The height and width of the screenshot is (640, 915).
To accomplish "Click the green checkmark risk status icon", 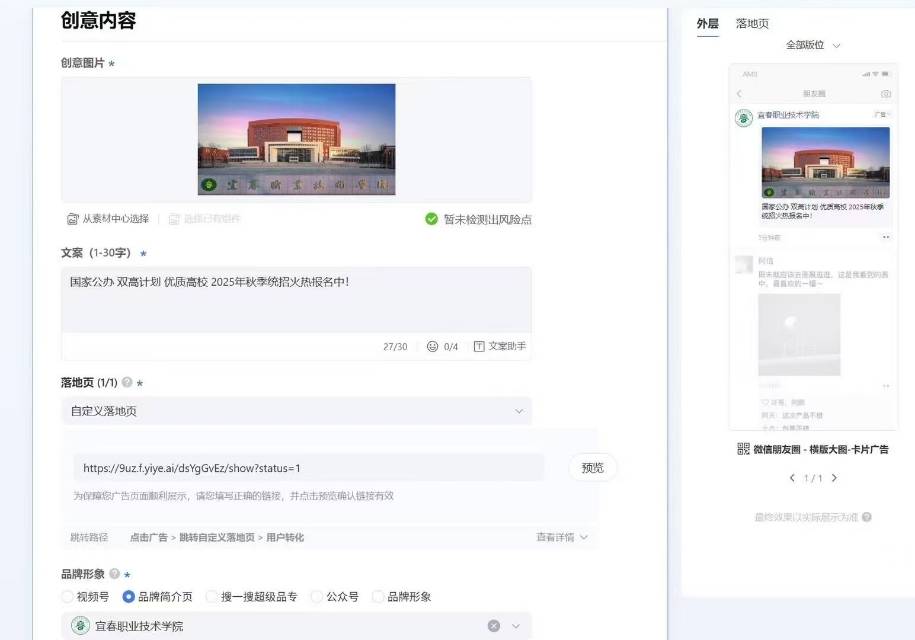I will 431,219.
